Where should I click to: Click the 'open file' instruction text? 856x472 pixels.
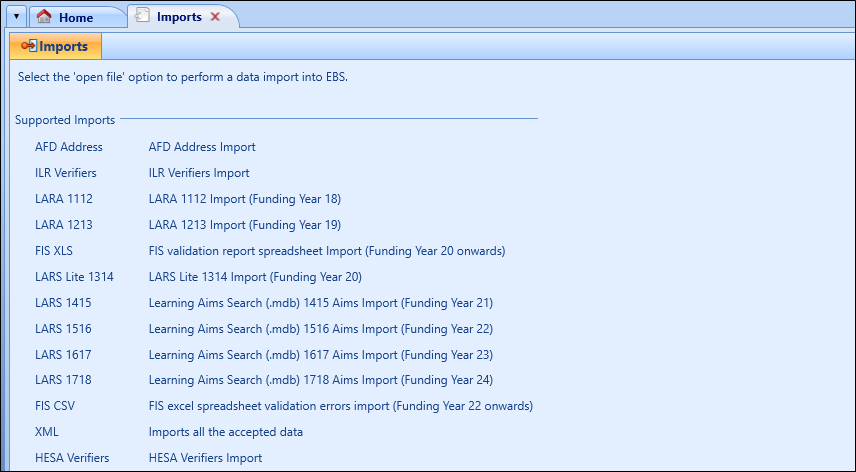click(183, 77)
